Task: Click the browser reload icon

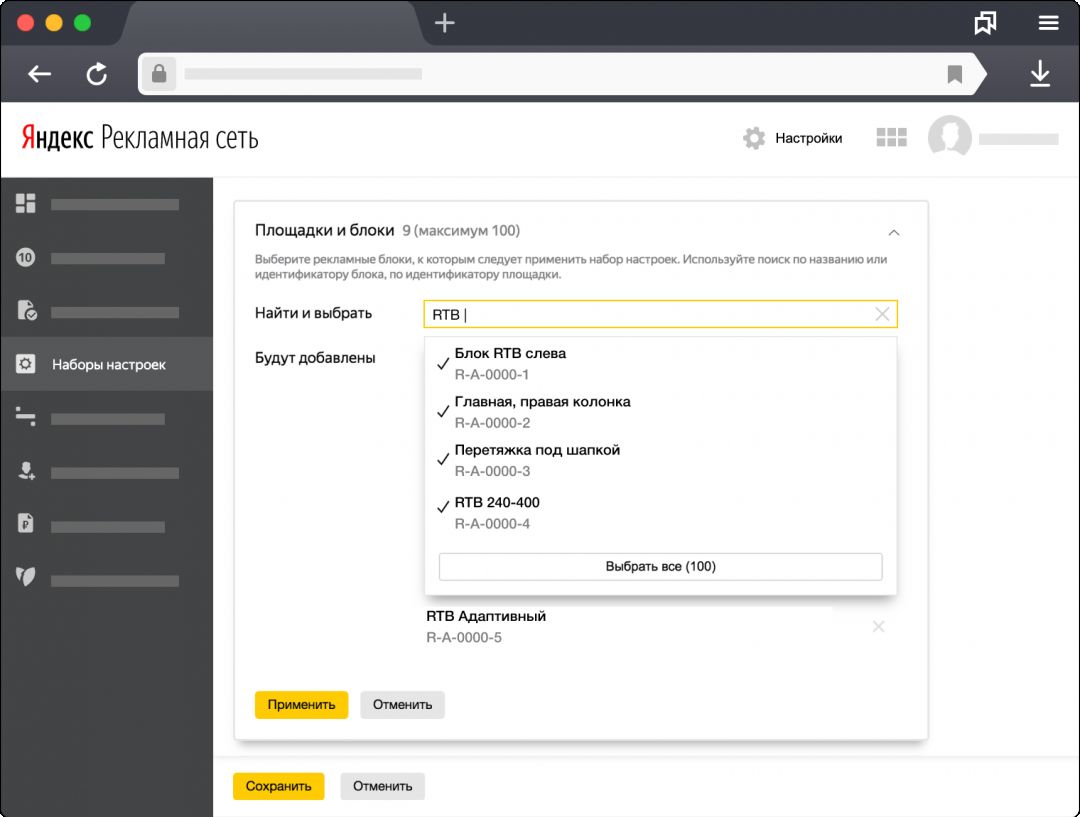Action: (97, 74)
